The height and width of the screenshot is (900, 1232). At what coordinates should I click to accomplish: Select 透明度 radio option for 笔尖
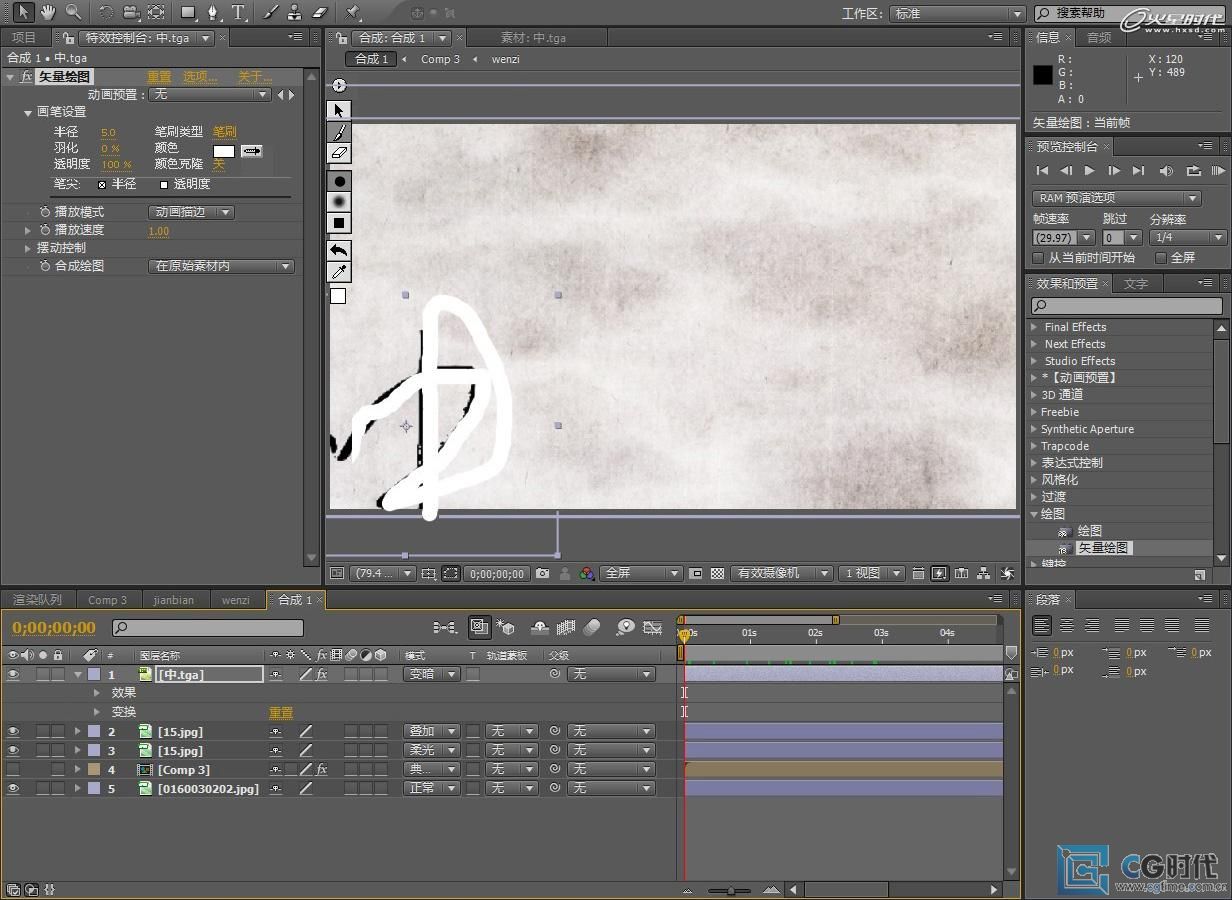pyautogui.click(x=164, y=185)
